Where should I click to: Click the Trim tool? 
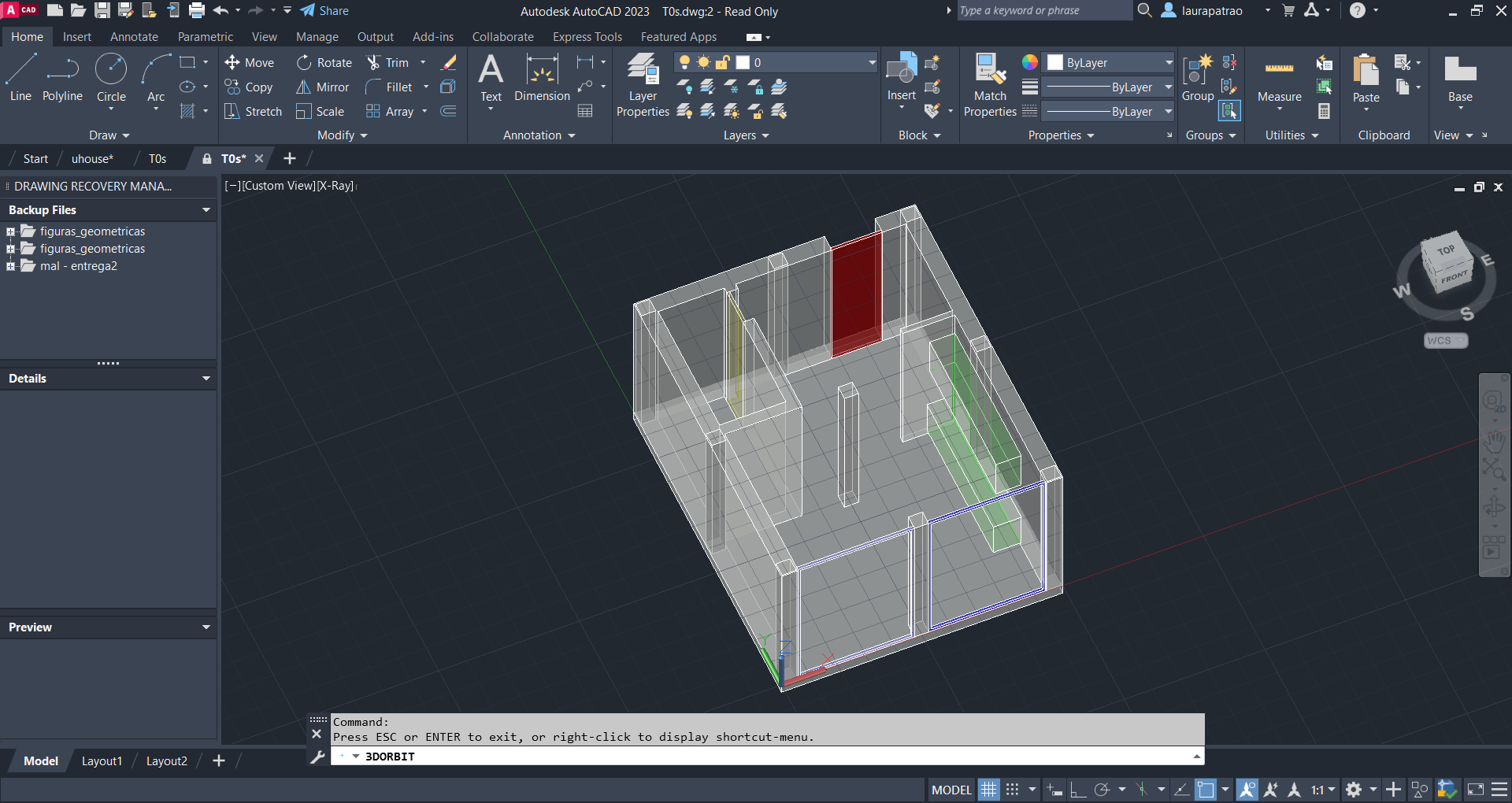pos(388,62)
